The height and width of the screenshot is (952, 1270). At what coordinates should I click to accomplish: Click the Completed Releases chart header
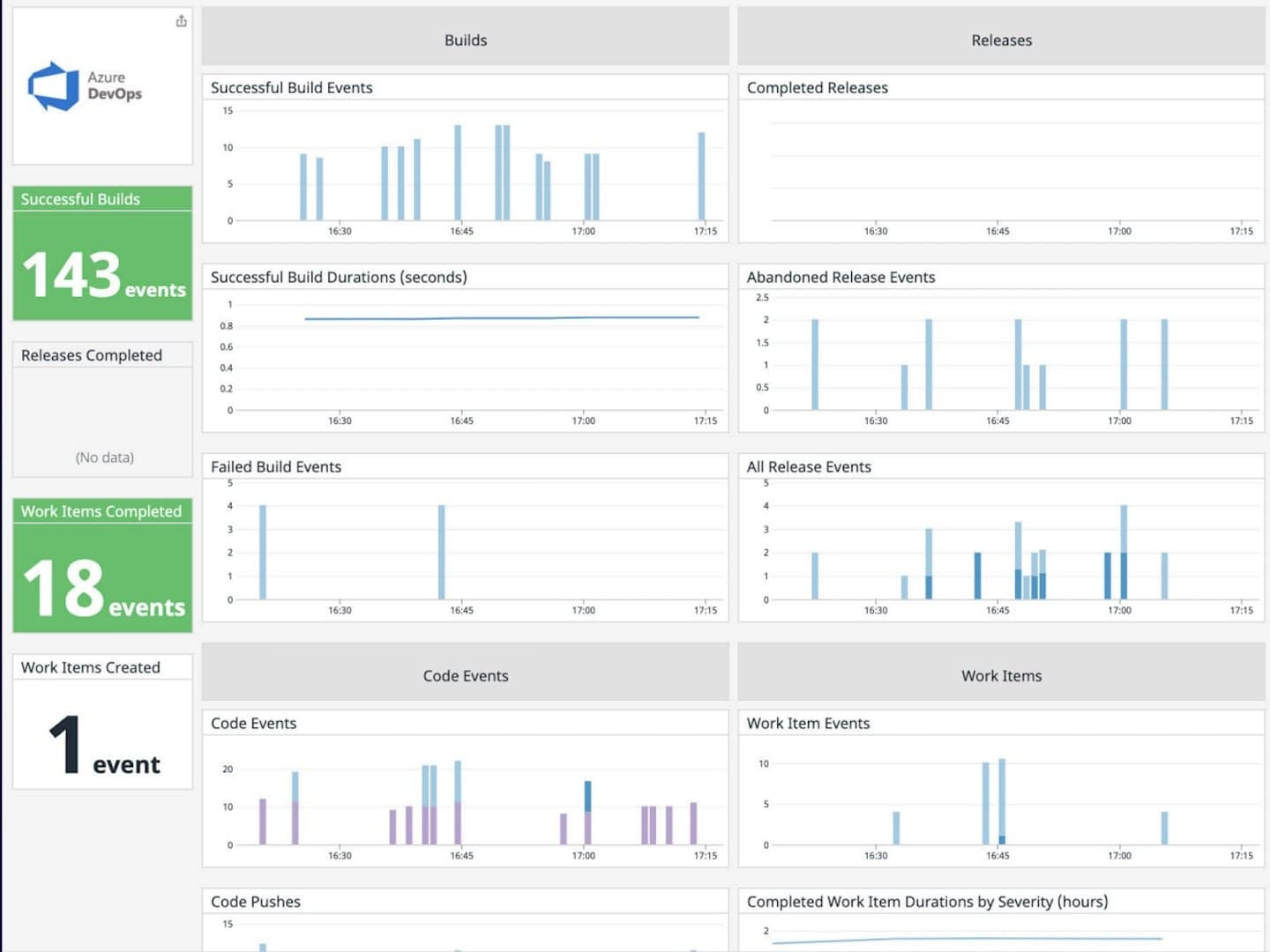pos(818,87)
